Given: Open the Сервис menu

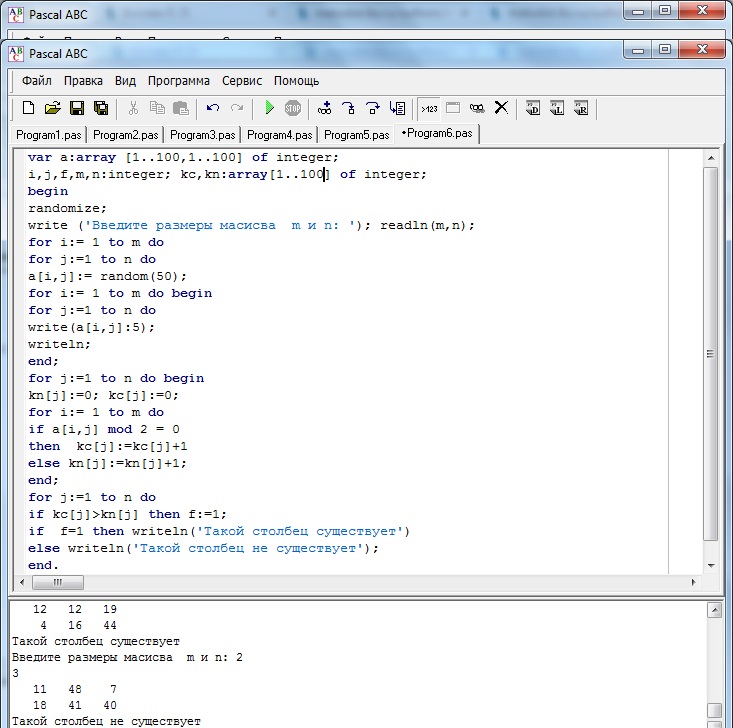Looking at the screenshot, I should tap(242, 81).
